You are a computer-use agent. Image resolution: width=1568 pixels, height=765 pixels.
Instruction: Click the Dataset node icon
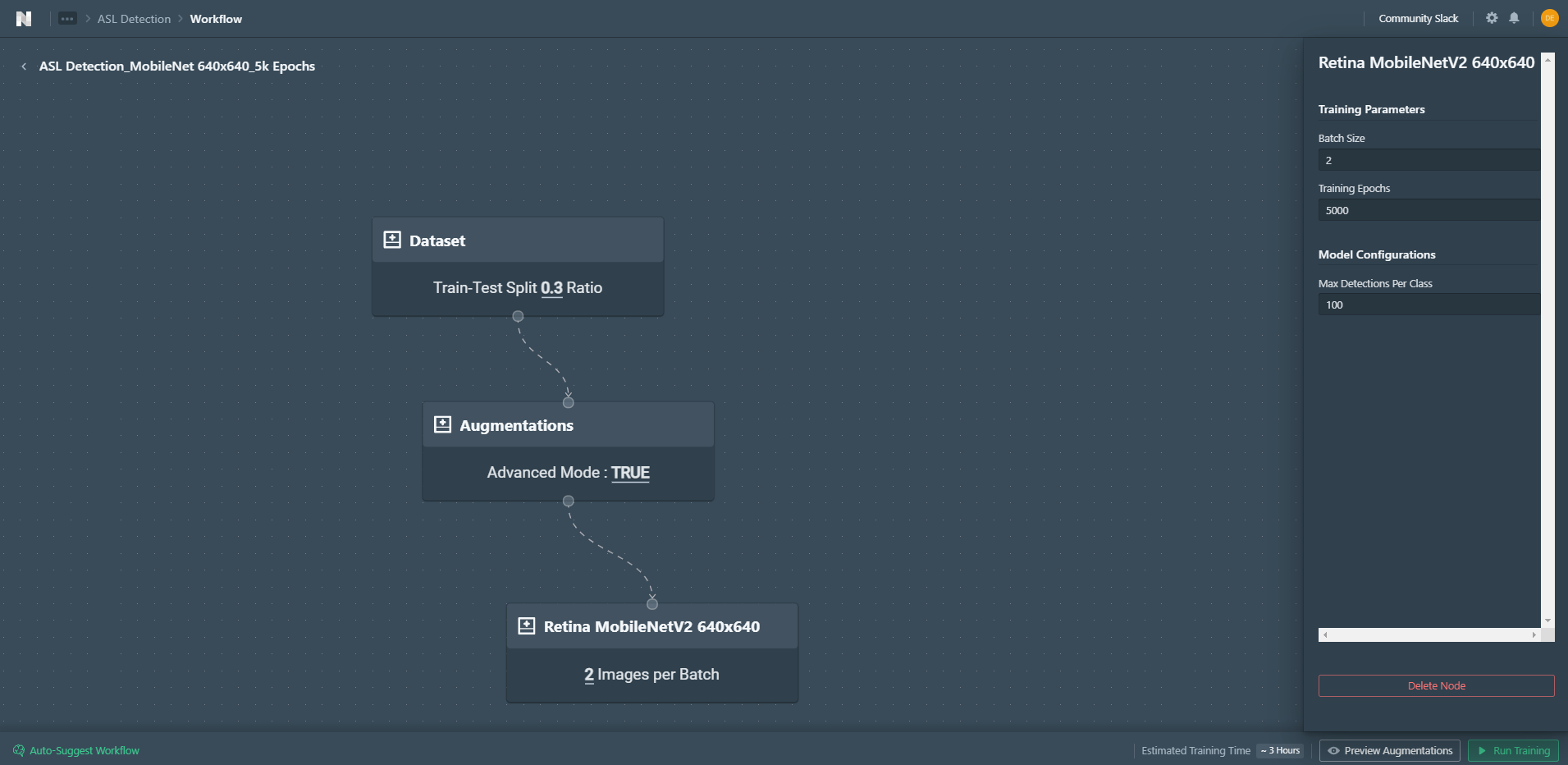tap(392, 240)
